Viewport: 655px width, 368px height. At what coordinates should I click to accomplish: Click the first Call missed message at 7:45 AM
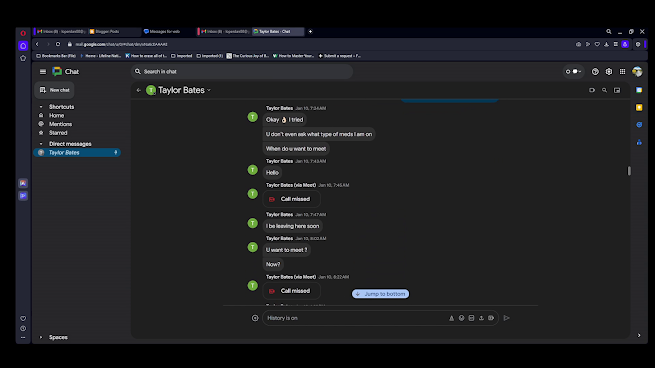coord(292,199)
